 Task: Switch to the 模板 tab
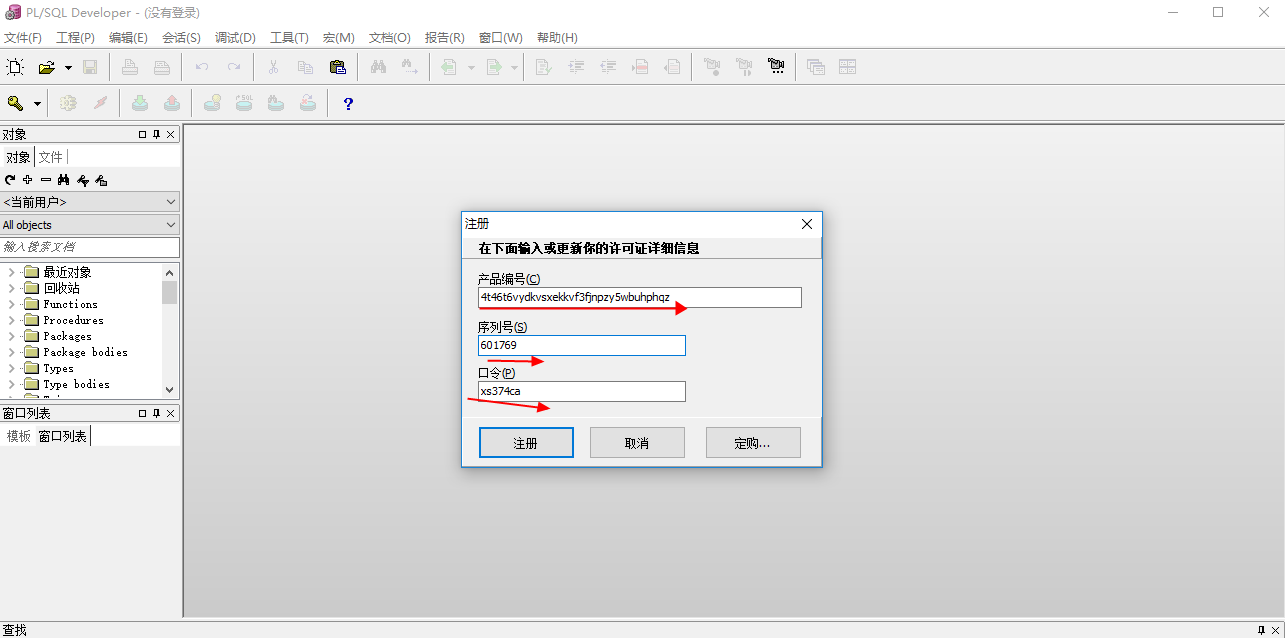[18, 436]
